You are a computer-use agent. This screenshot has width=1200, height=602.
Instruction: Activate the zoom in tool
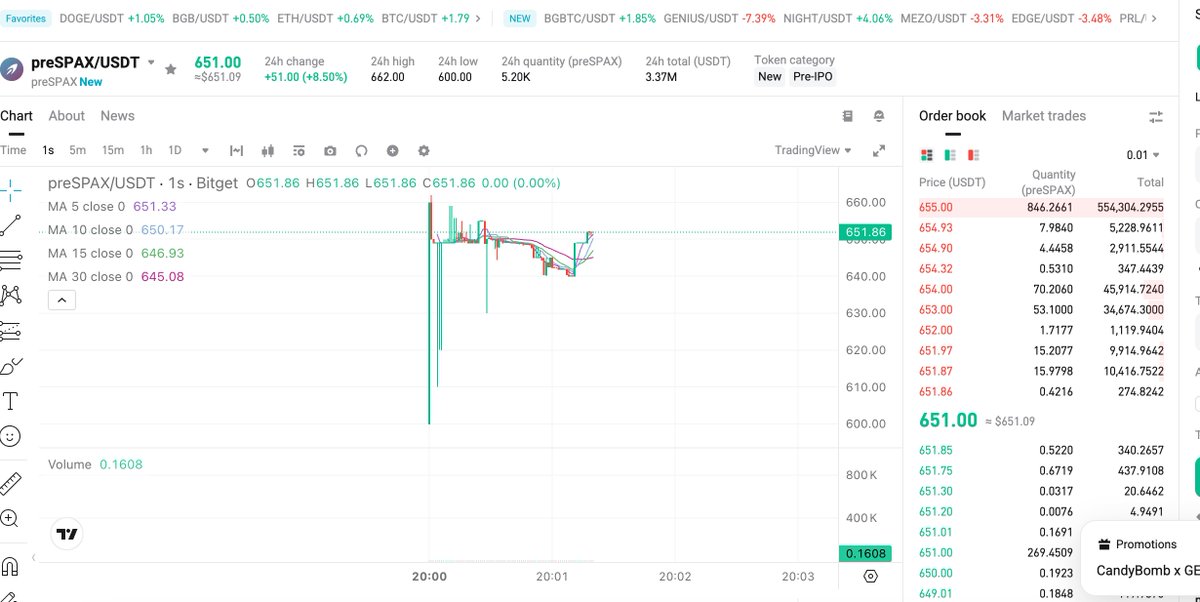point(10,518)
